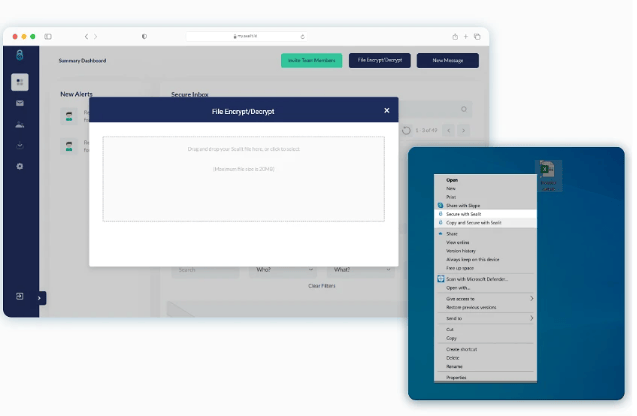
Task: Select Scan with Microsoft Defender
Action: (x=485, y=279)
